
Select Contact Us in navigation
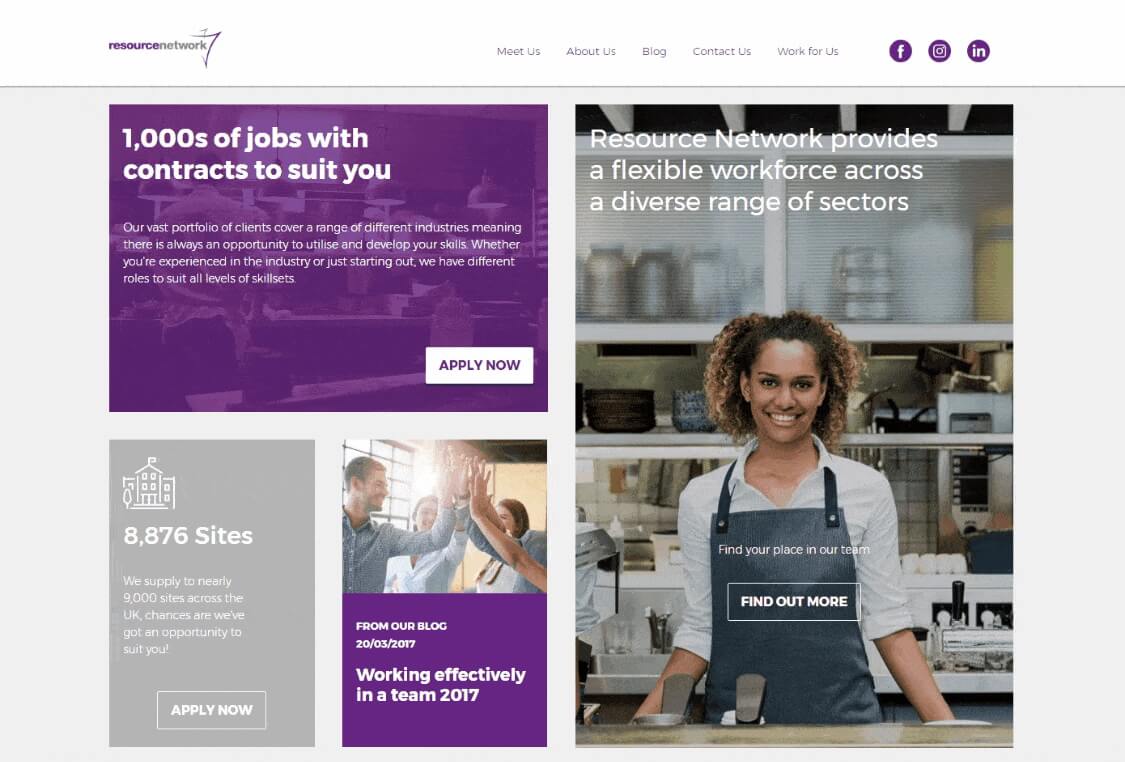coord(721,52)
